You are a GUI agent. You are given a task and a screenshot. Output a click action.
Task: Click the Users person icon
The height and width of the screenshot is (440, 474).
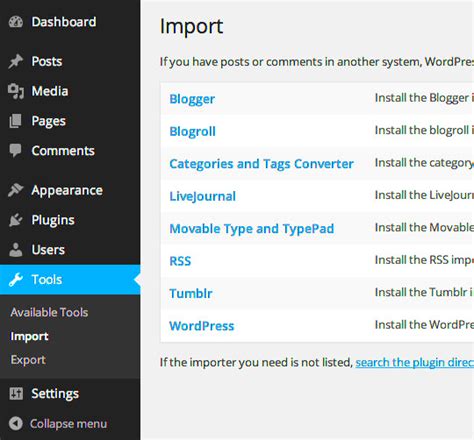tap(15, 250)
